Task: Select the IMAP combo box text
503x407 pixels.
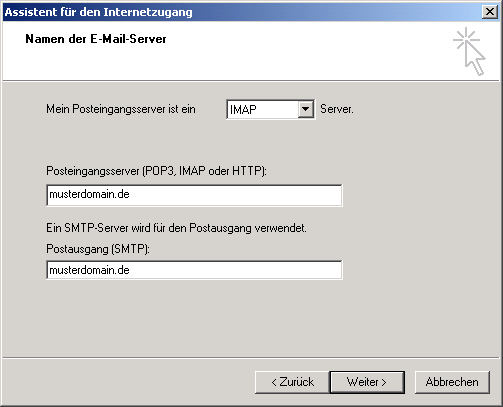Action: [x=263, y=109]
